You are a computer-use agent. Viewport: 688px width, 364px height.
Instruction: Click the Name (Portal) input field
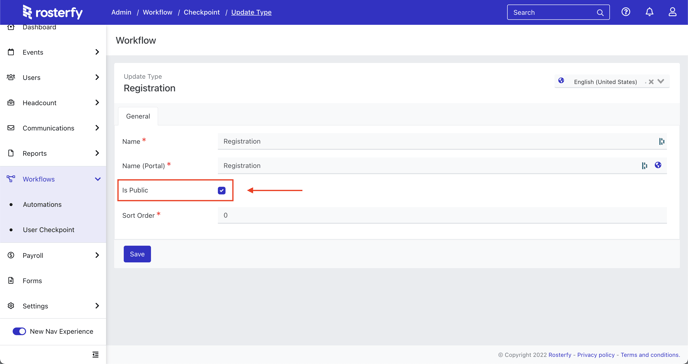point(442,165)
